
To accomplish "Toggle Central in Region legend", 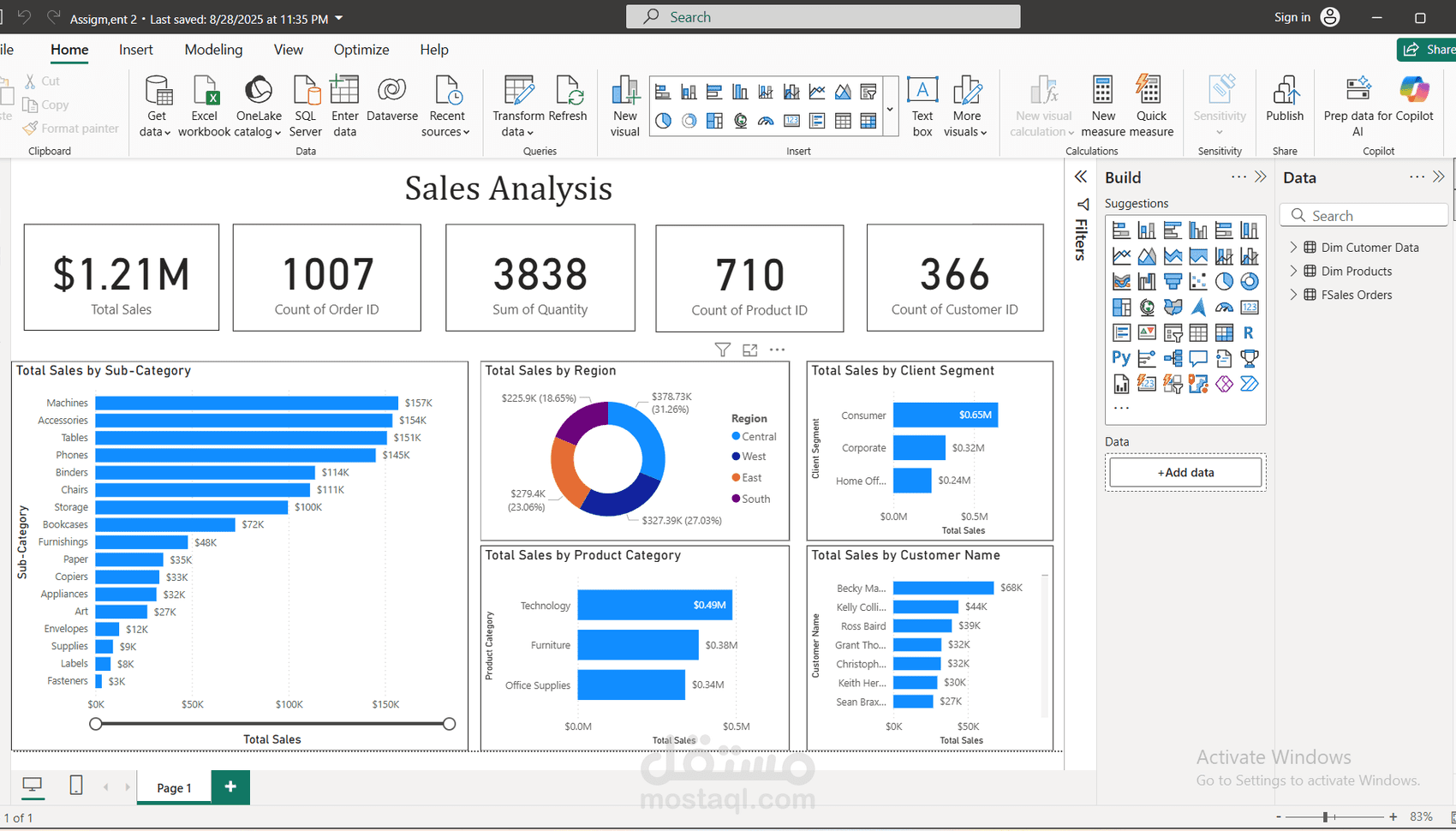I will (x=754, y=436).
